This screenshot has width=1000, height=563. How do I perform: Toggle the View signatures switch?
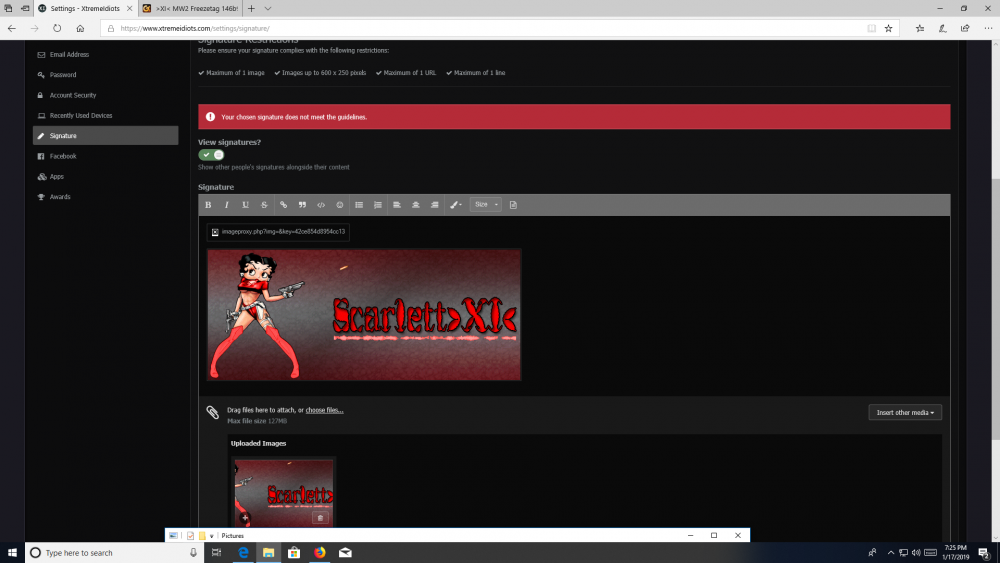pyautogui.click(x=211, y=155)
